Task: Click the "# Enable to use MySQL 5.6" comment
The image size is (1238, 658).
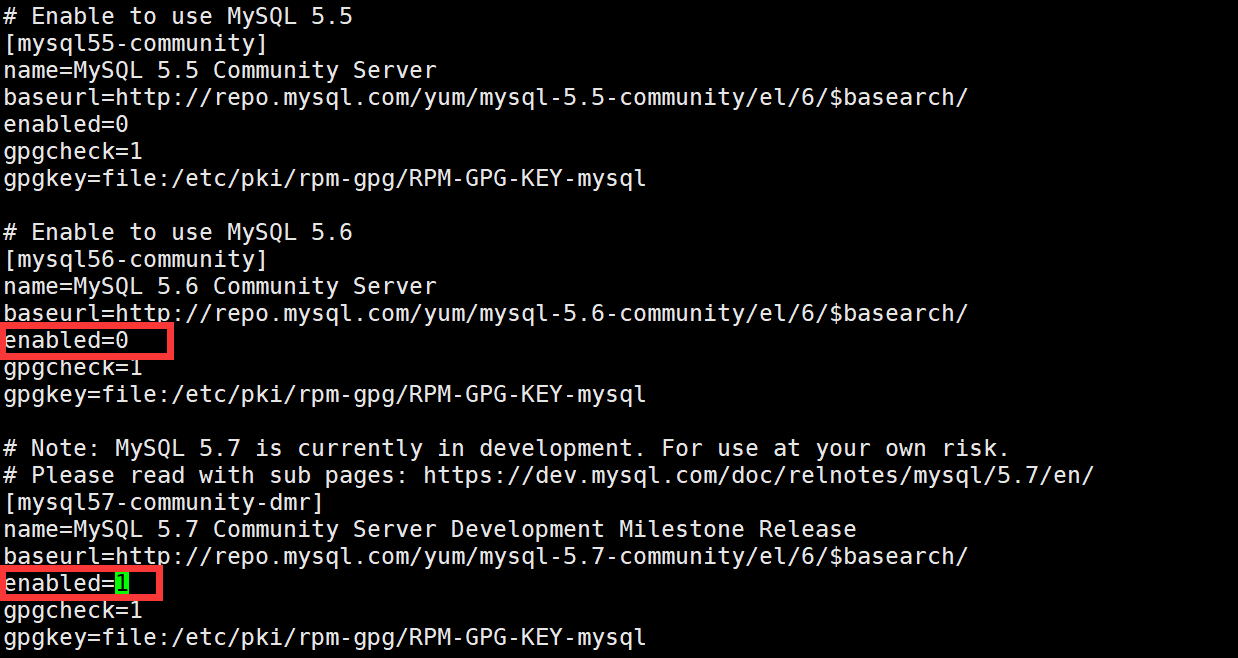Action: point(178,233)
